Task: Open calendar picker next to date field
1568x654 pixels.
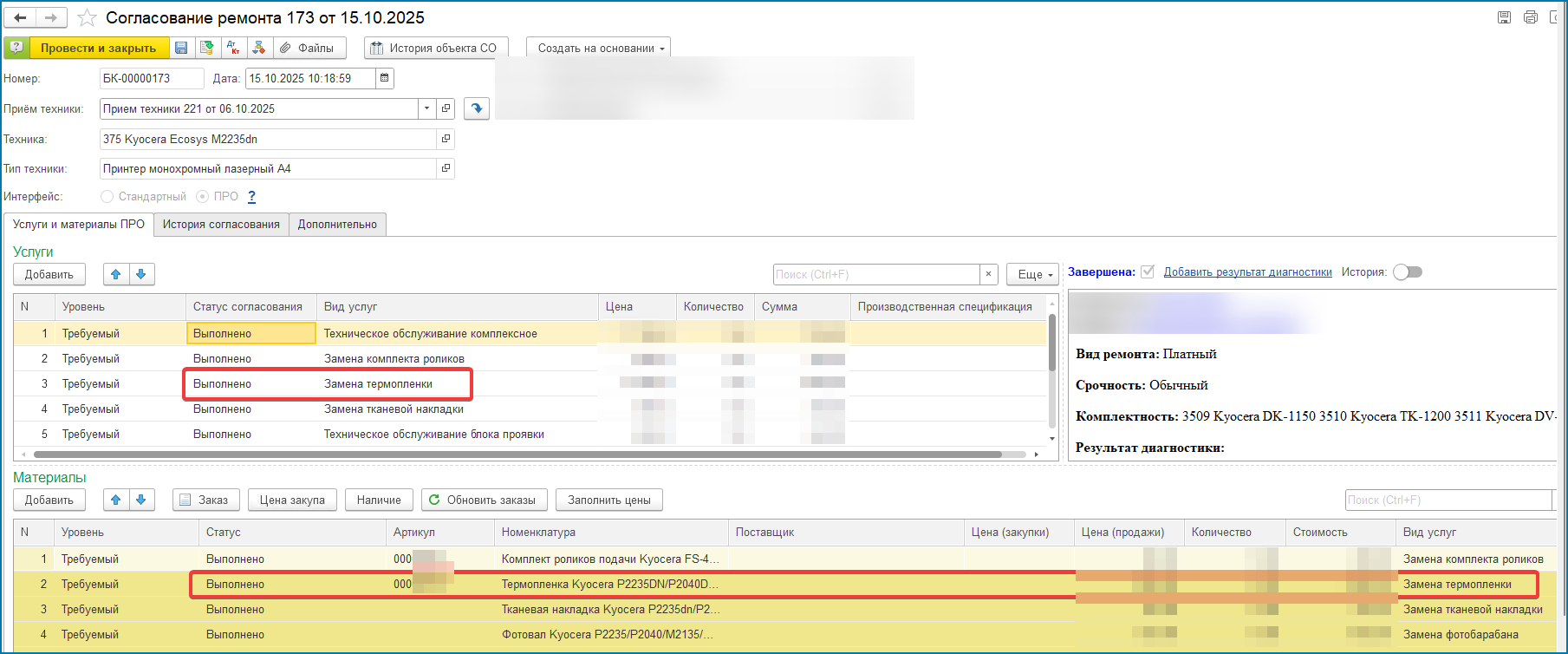Action: click(x=385, y=78)
